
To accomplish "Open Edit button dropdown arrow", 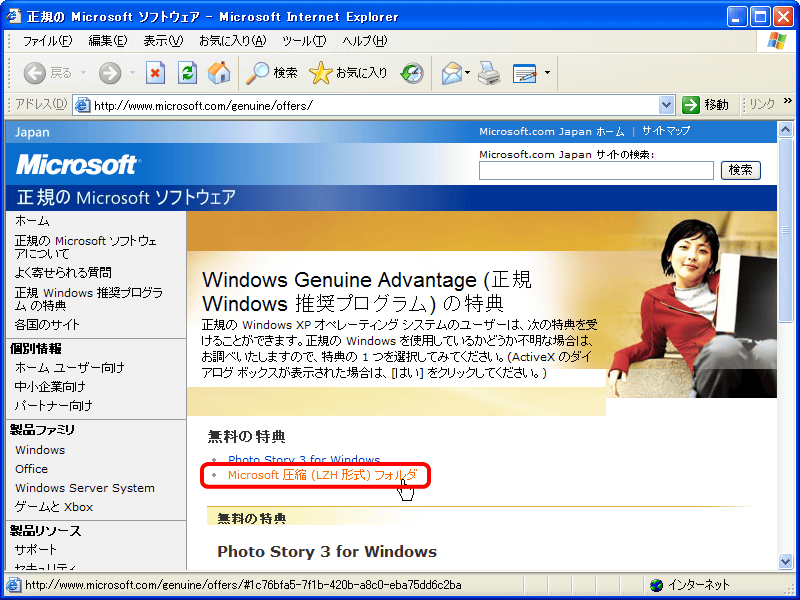I will tap(547, 73).
